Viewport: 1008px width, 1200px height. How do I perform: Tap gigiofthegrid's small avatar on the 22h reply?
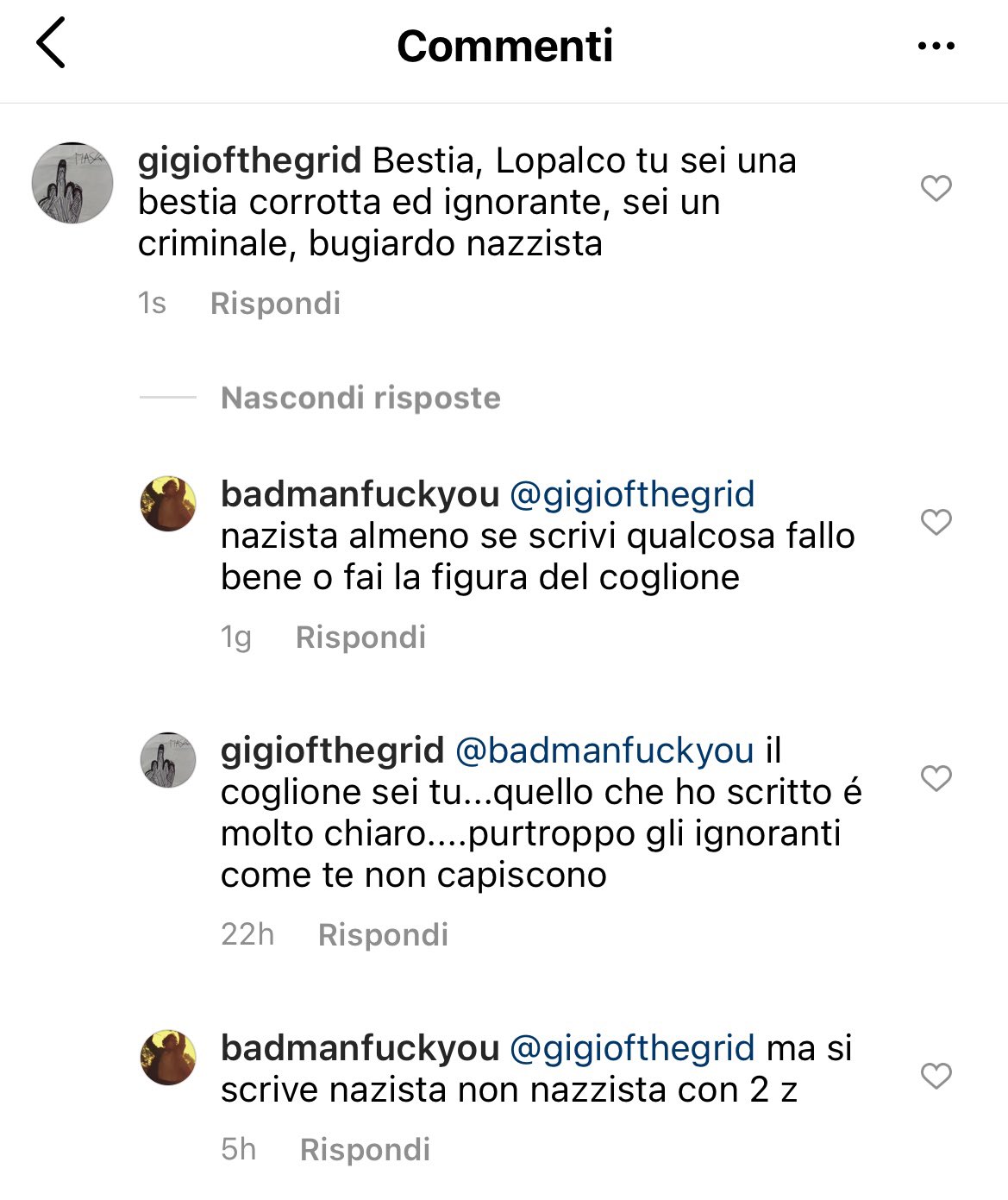click(168, 760)
